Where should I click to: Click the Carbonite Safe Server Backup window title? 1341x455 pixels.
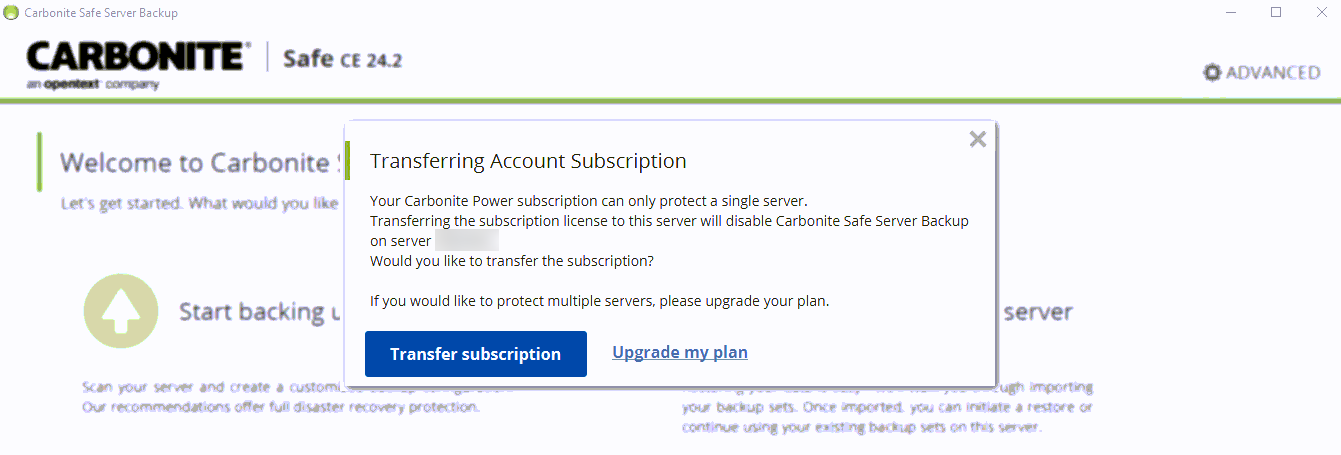(101, 13)
